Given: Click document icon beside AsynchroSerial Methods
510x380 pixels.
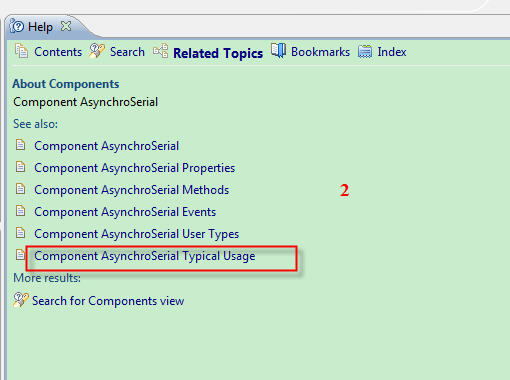Looking at the screenshot, I should [20, 189].
